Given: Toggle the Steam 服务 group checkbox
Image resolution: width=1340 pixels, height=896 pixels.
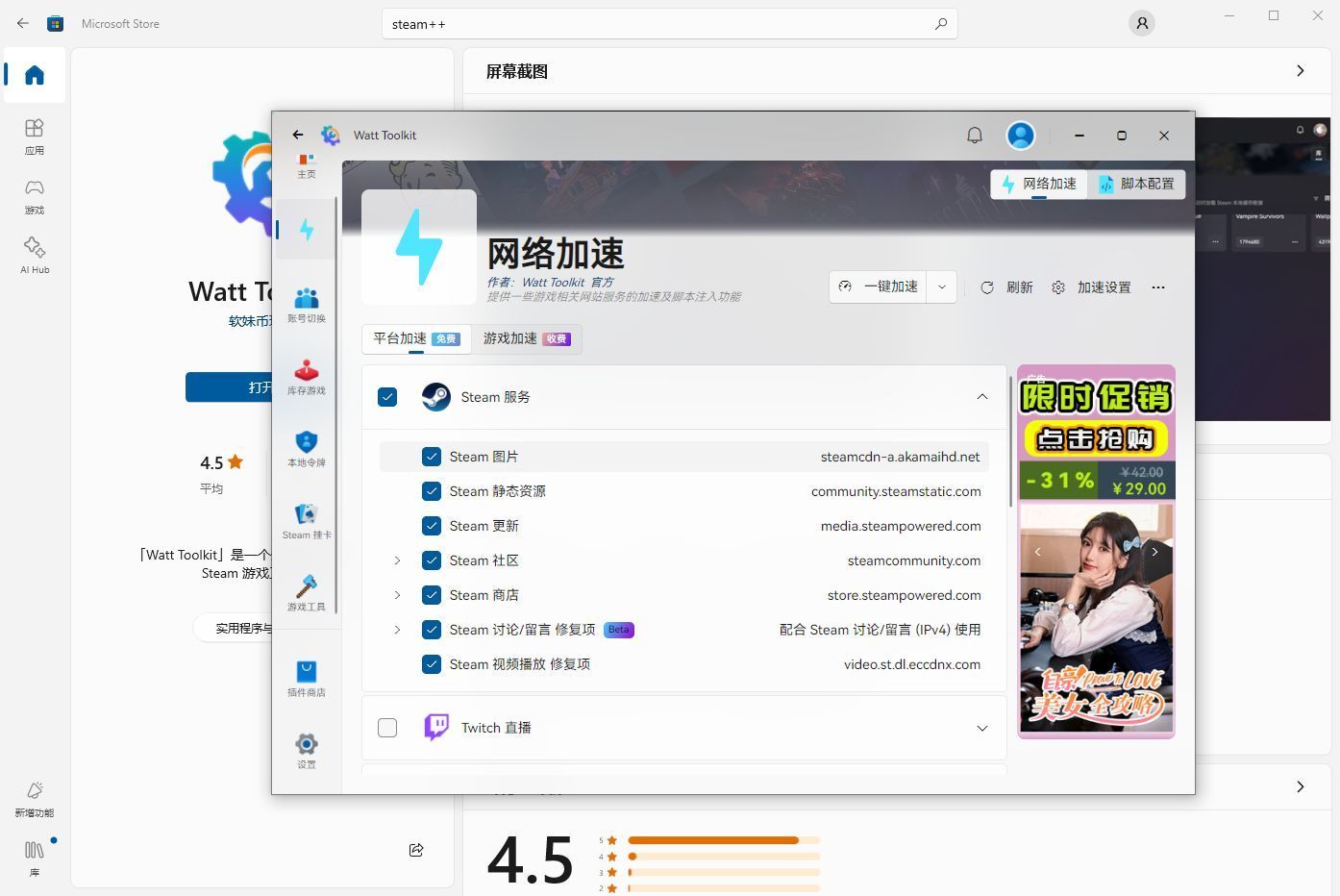Looking at the screenshot, I should (x=387, y=397).
